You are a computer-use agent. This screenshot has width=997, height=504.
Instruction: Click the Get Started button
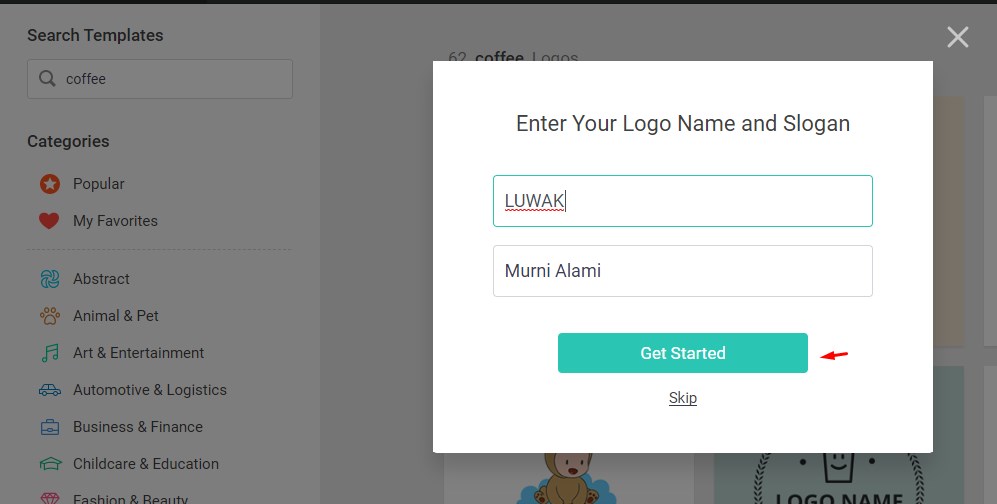683,353
